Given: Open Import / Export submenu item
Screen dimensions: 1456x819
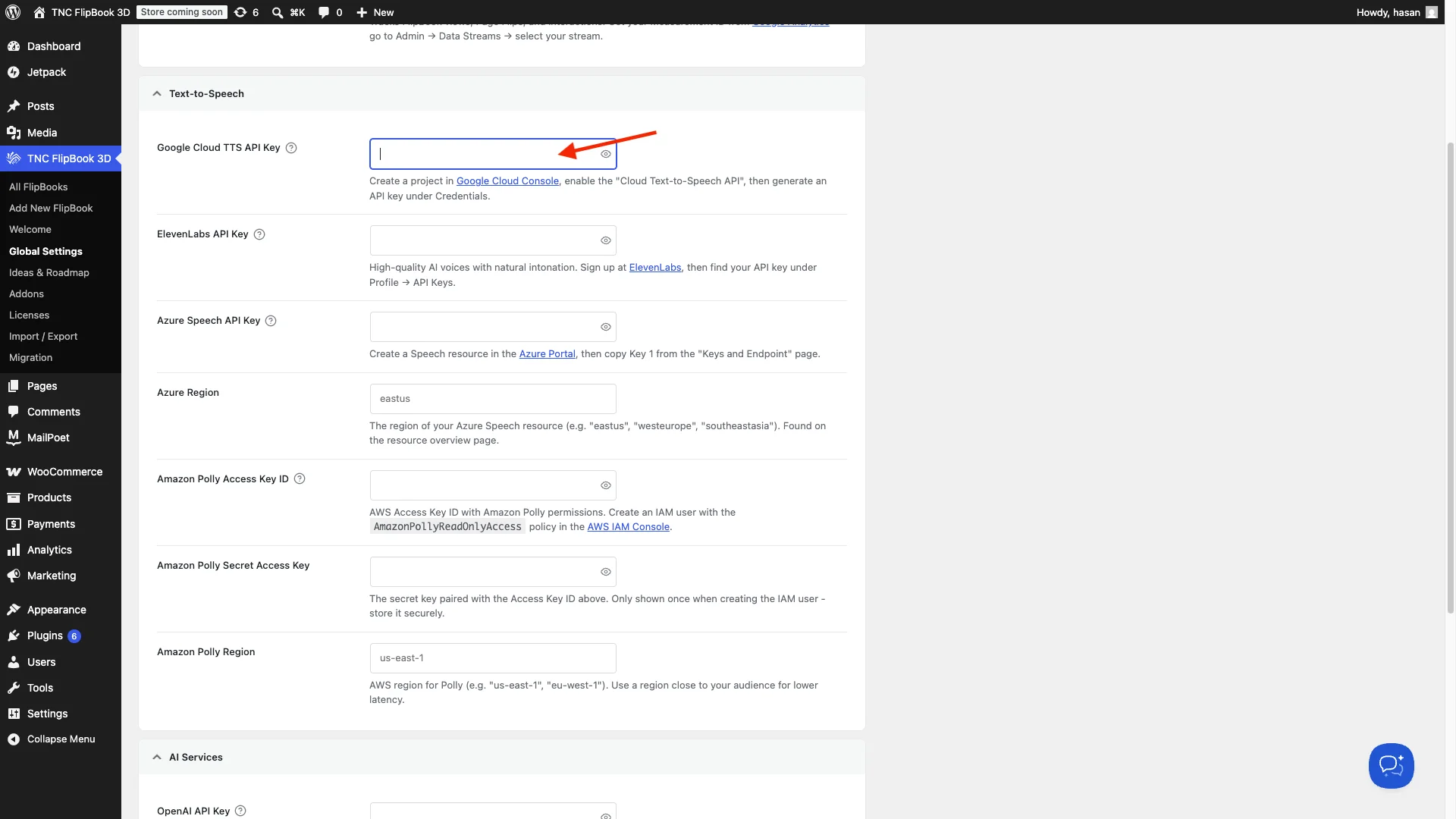Looking at the screenshot, I should (43, 336).
